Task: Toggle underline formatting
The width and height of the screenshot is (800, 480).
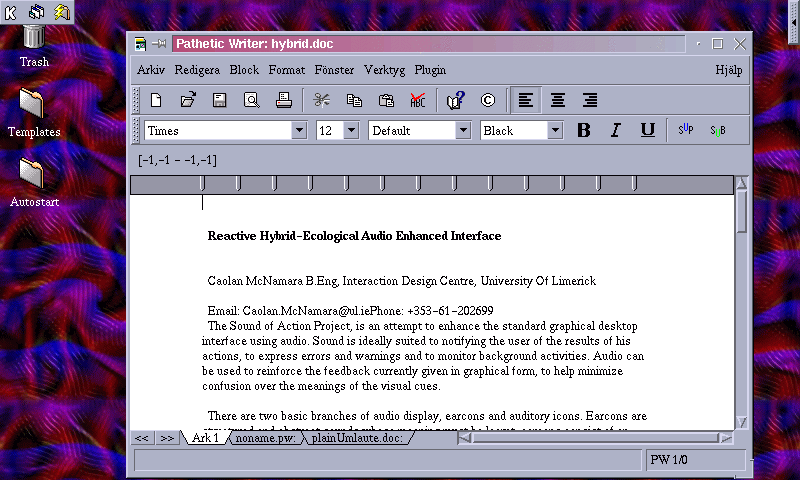Action: pyautogui.click(x=647, y=131)
